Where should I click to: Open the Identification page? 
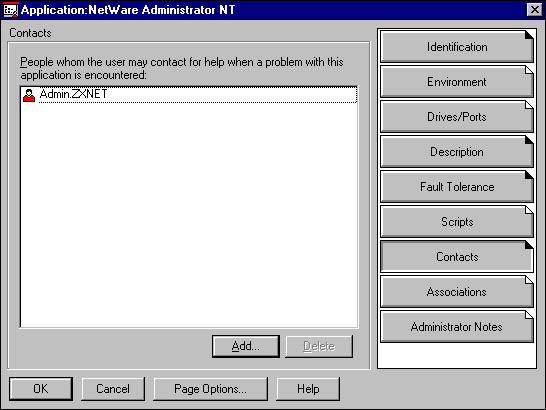457,47
